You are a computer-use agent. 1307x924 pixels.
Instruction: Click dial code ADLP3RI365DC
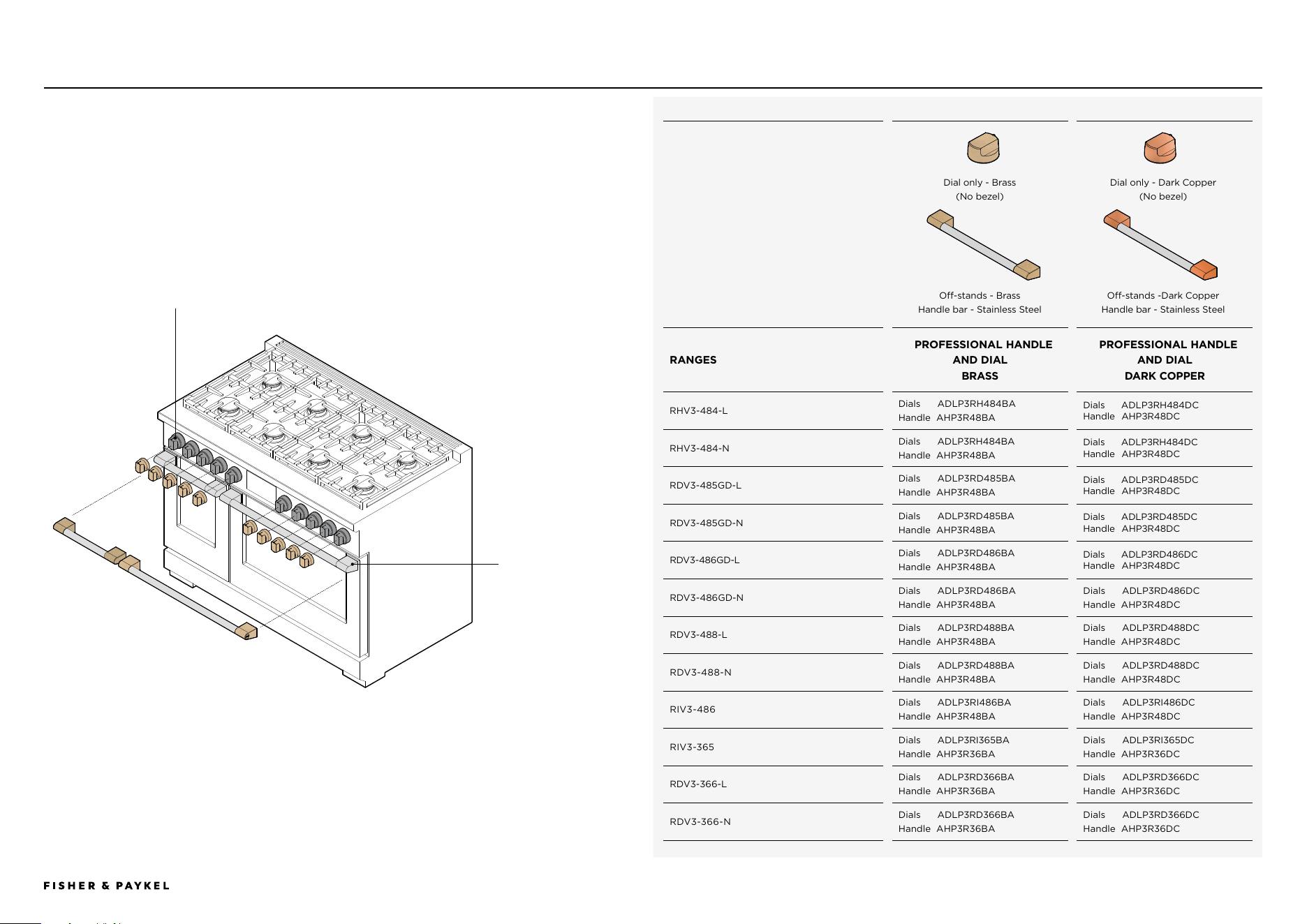coord(1158,740)
